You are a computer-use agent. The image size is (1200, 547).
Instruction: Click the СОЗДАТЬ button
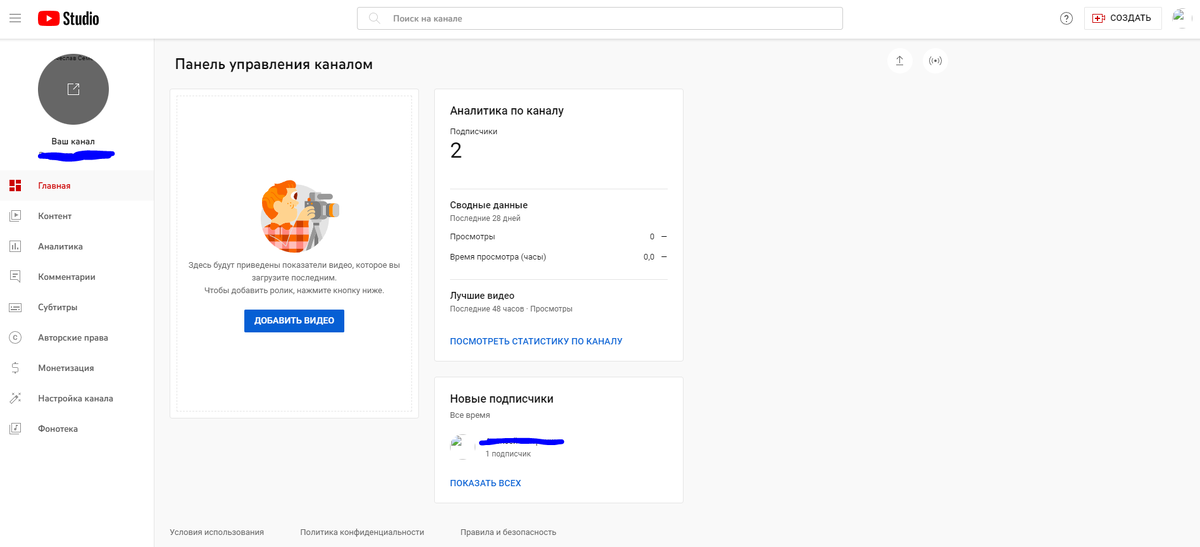(x=1122, y=18)
